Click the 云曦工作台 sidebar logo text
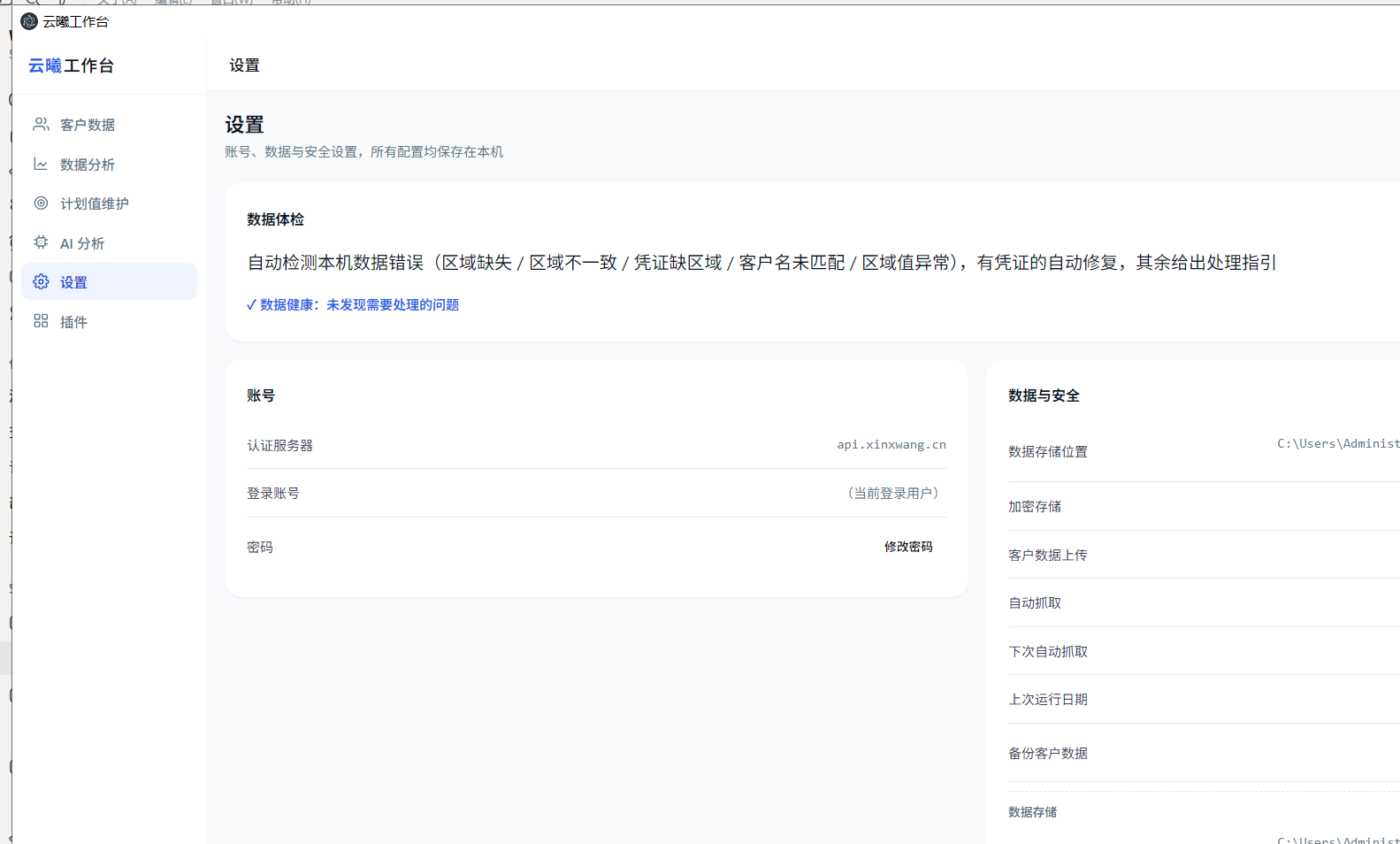 tap(71, 65)
